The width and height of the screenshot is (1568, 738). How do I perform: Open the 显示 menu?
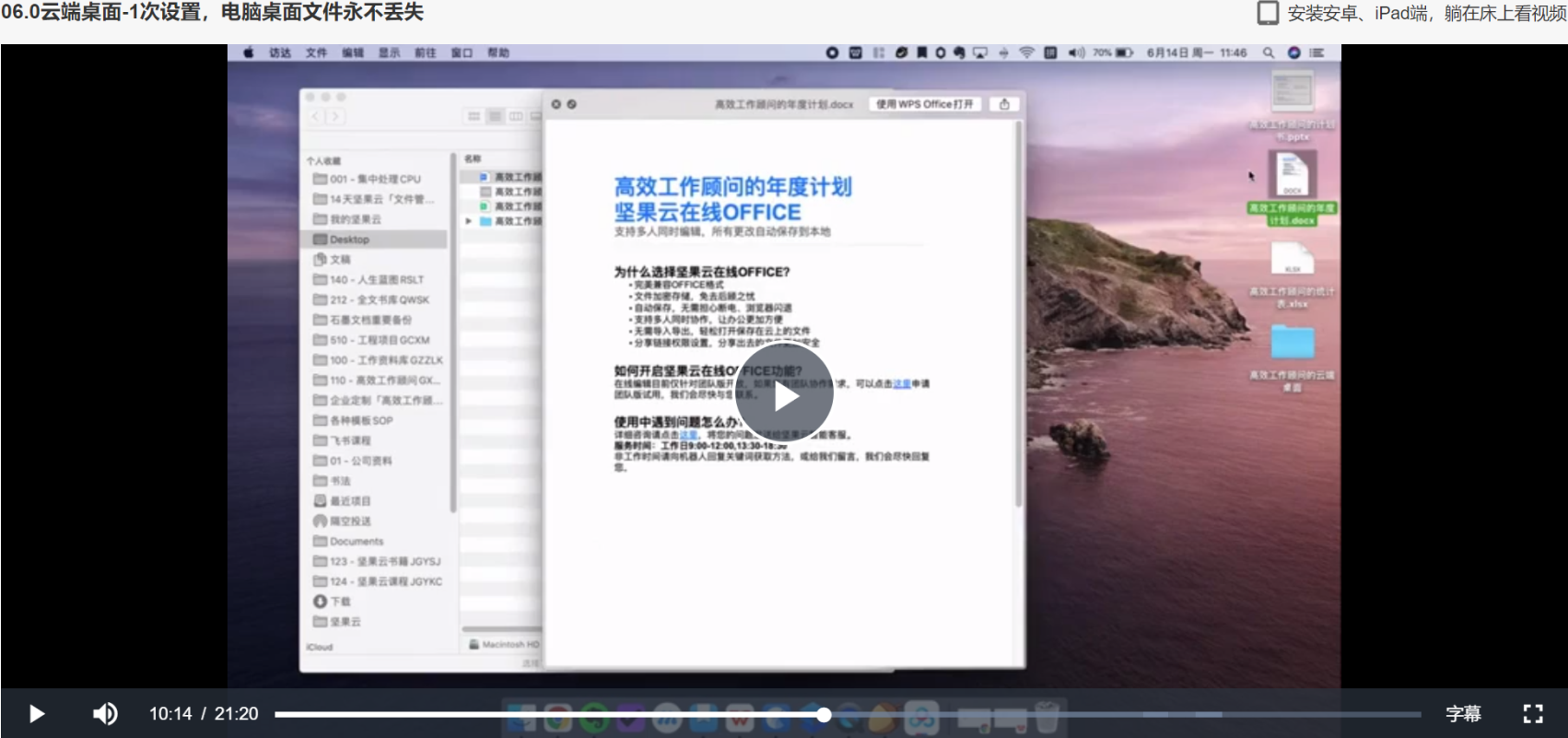(390, 53)
